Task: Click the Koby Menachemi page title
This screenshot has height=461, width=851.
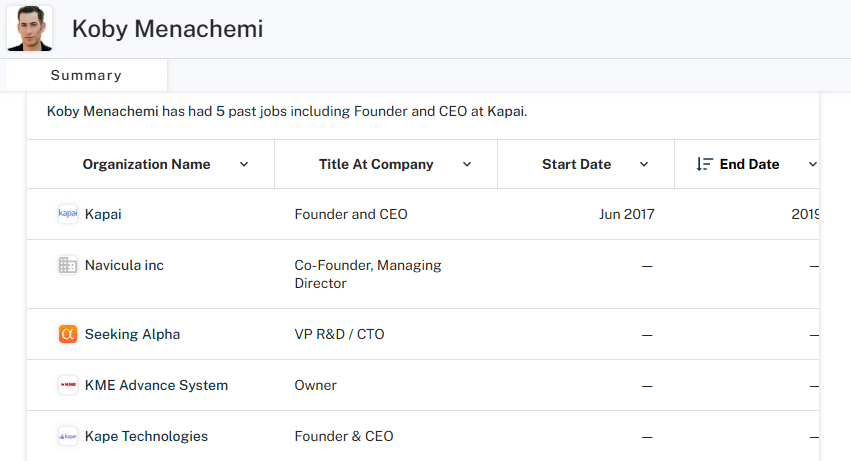Action: coord(168,28)
